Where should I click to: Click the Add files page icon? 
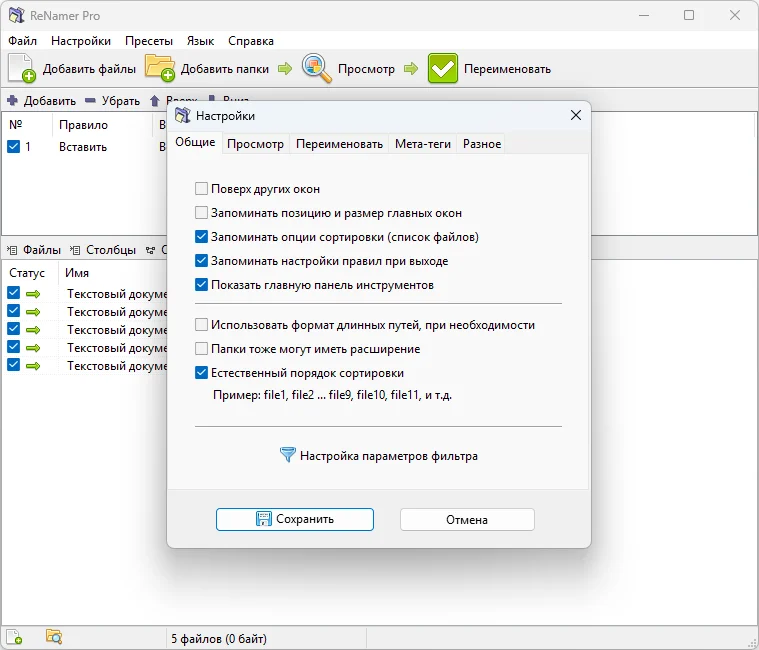pyautogui.click(x=22, y=68)
